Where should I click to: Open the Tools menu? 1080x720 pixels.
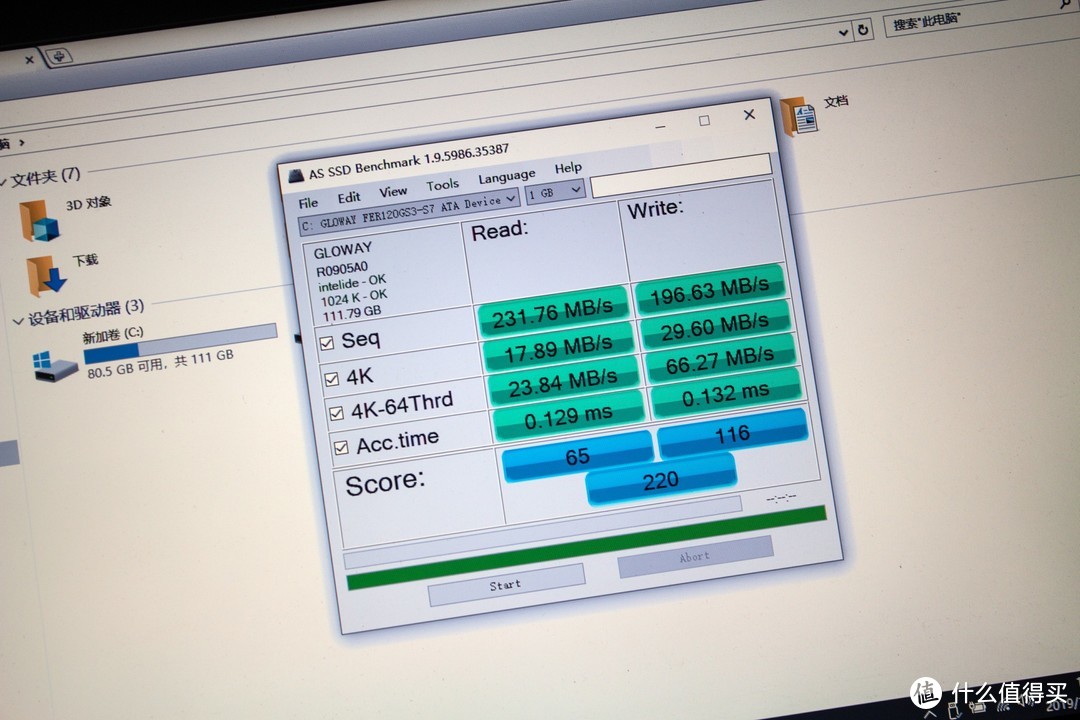[442, 185]
